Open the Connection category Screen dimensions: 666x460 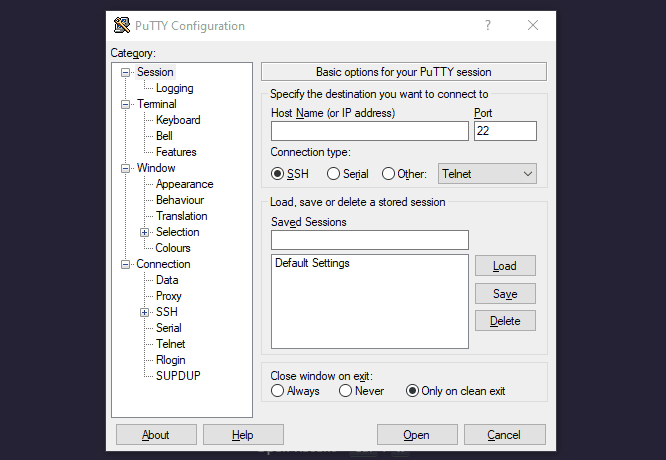click(x=163, y=264)
